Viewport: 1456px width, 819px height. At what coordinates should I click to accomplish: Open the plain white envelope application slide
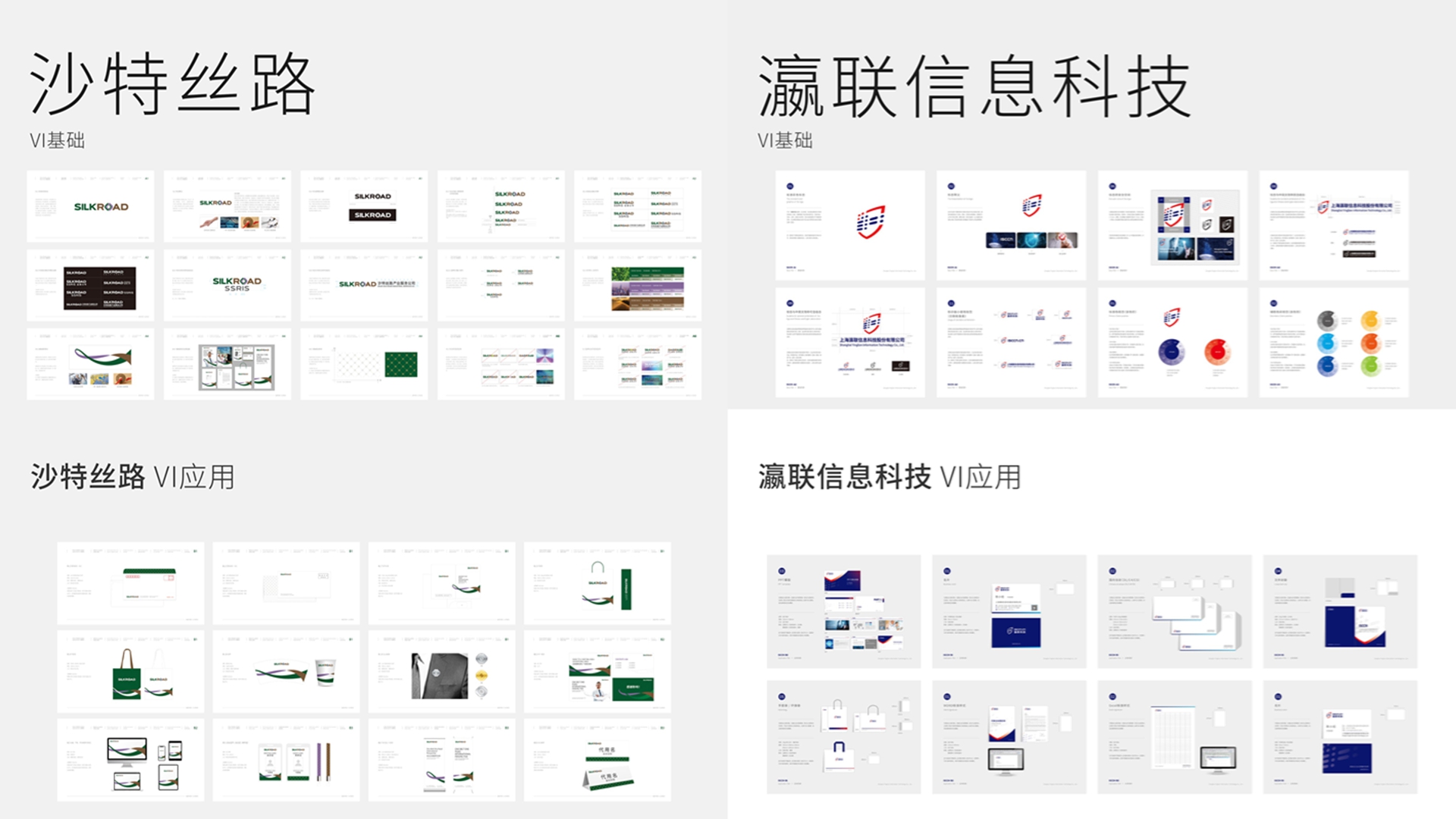[x=286, y=583]
